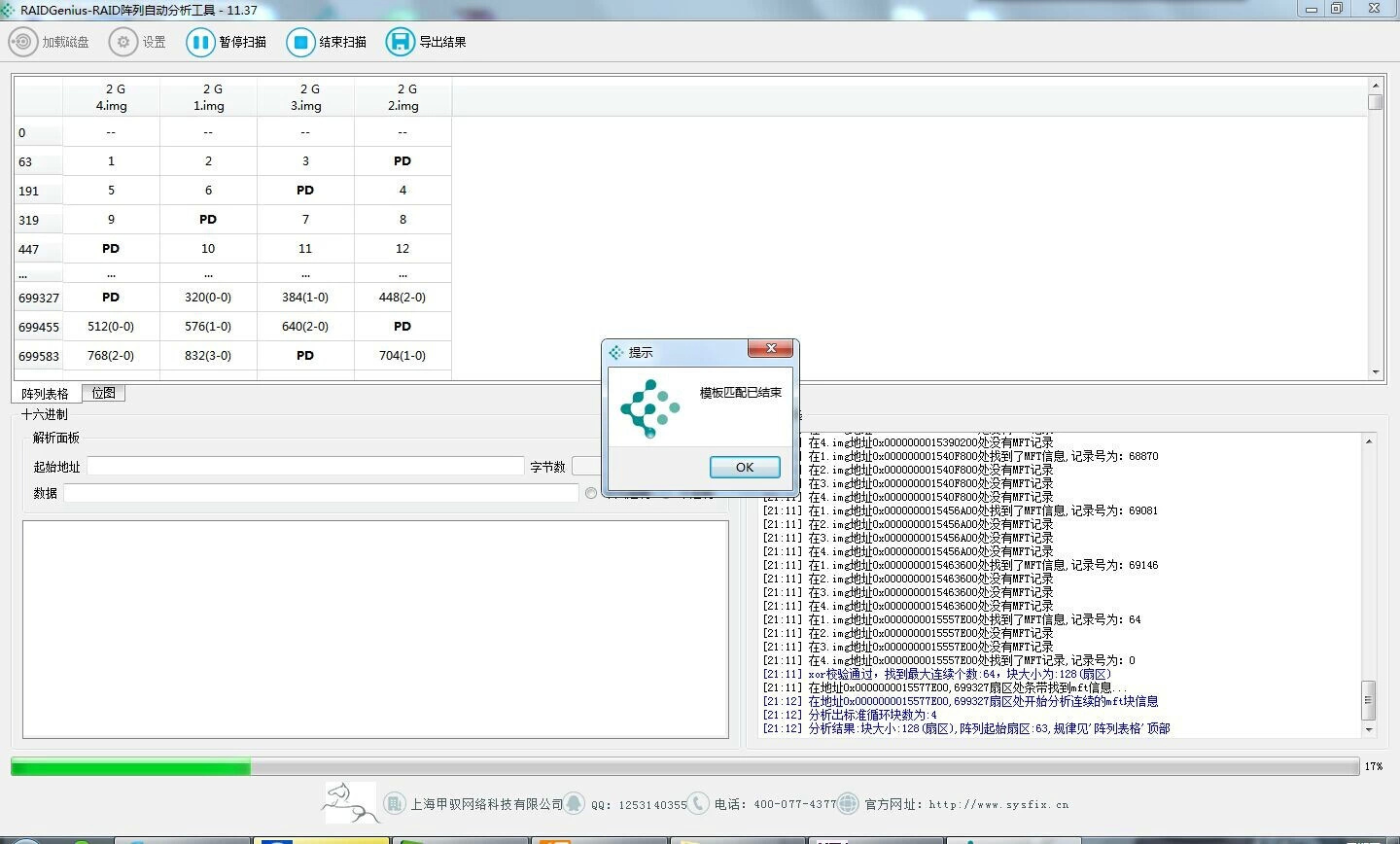Select row header 63
The height and width of the screenshot is (844, 1400).
point(39,161)
